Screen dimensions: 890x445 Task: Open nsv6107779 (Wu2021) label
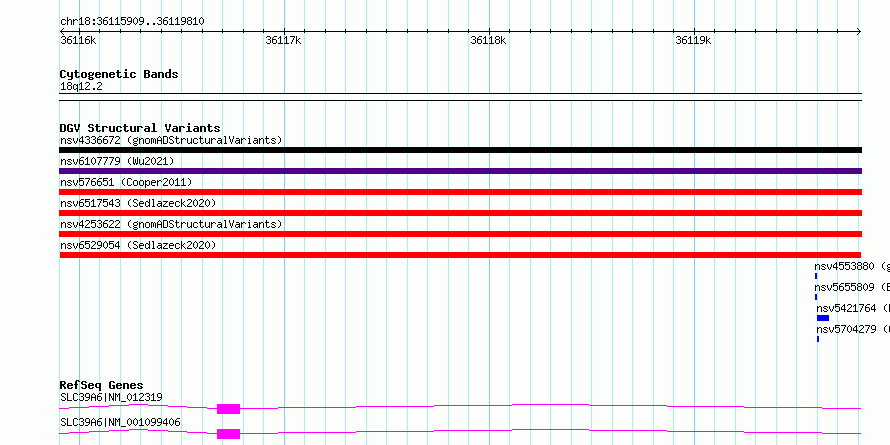point(117,161)
